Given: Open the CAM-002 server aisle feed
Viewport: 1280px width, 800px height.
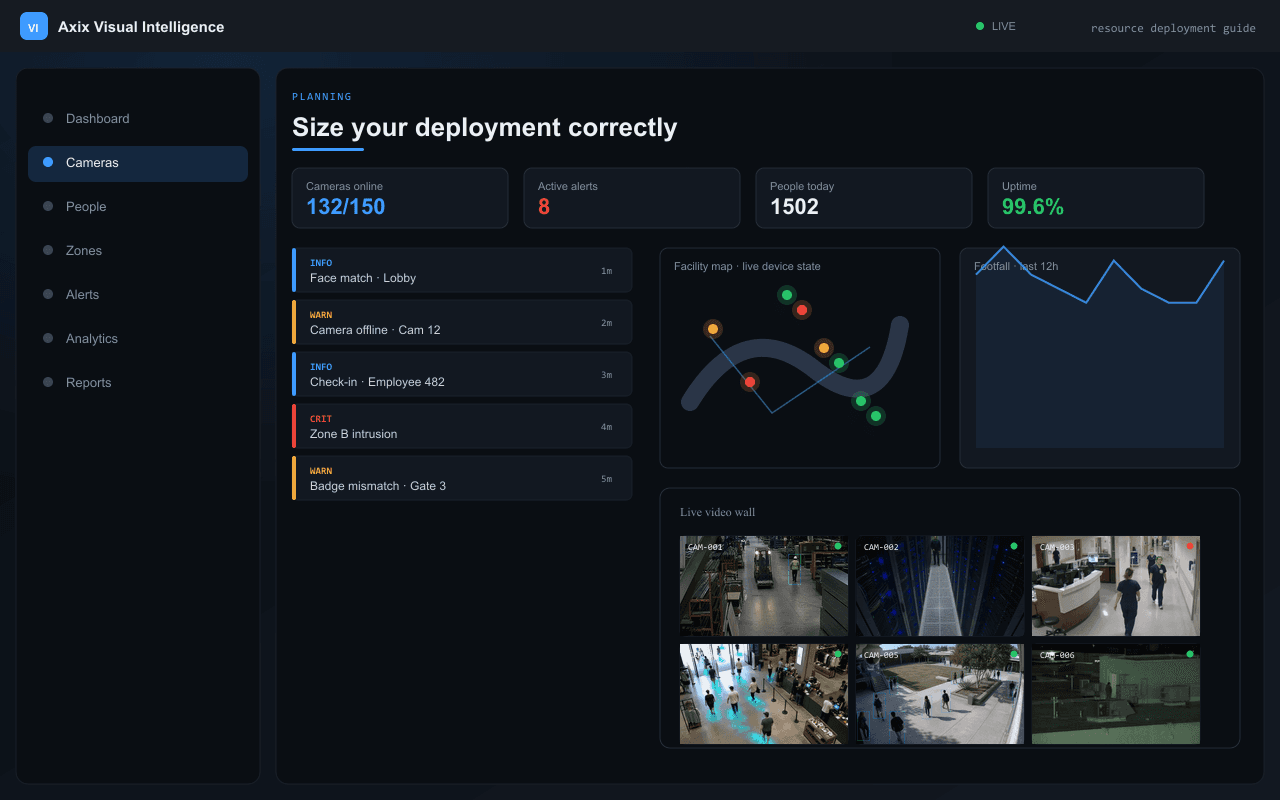Looking at the screenshot, I should [940, 586].
